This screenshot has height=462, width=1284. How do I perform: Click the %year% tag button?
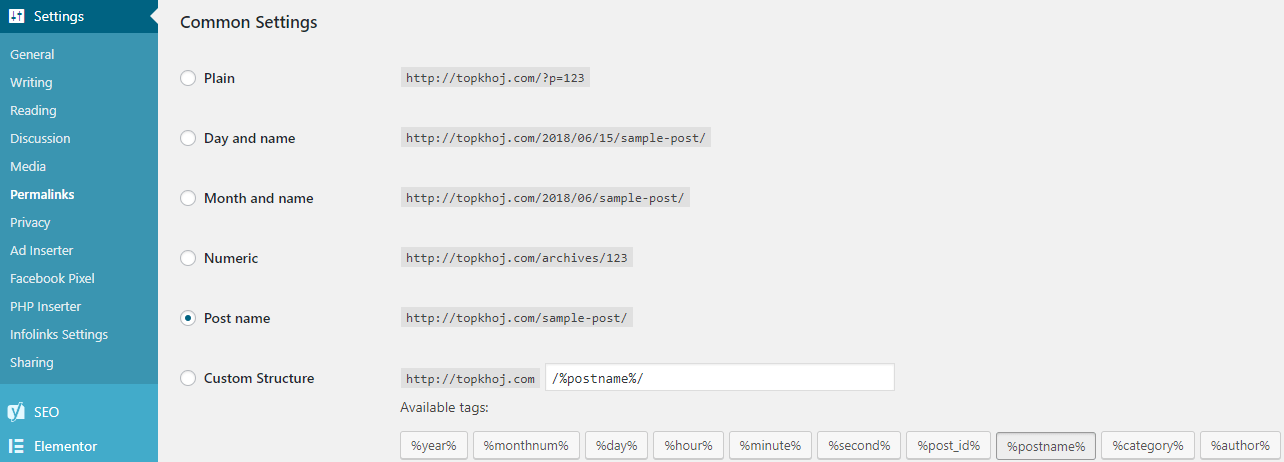click(x=433, y=445)
